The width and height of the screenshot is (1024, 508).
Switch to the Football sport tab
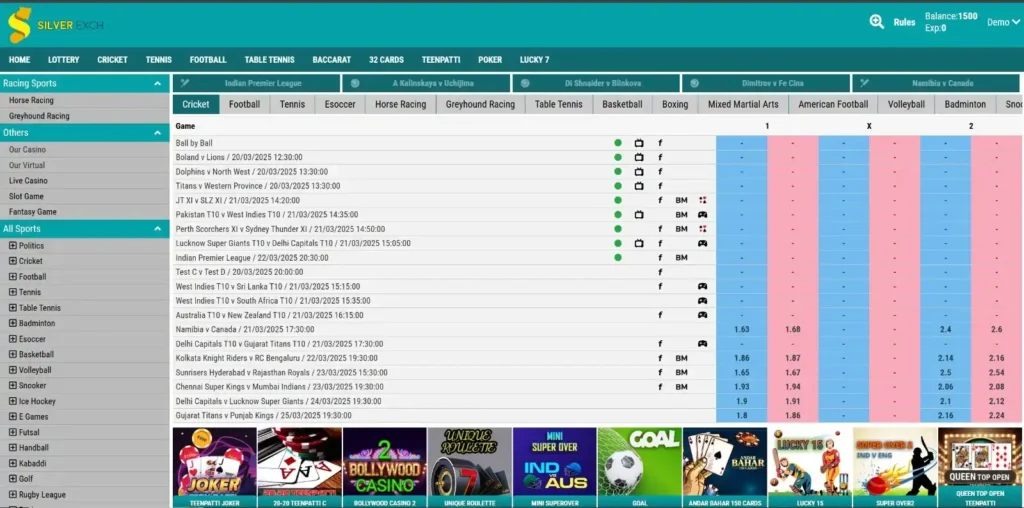244,104
